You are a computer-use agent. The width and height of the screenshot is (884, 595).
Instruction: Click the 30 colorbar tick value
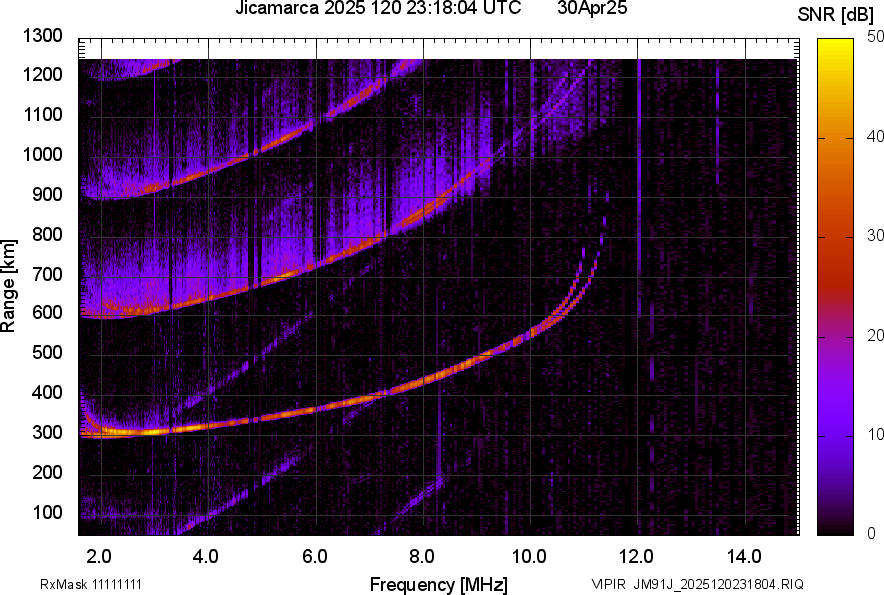[x=876, y=236]
